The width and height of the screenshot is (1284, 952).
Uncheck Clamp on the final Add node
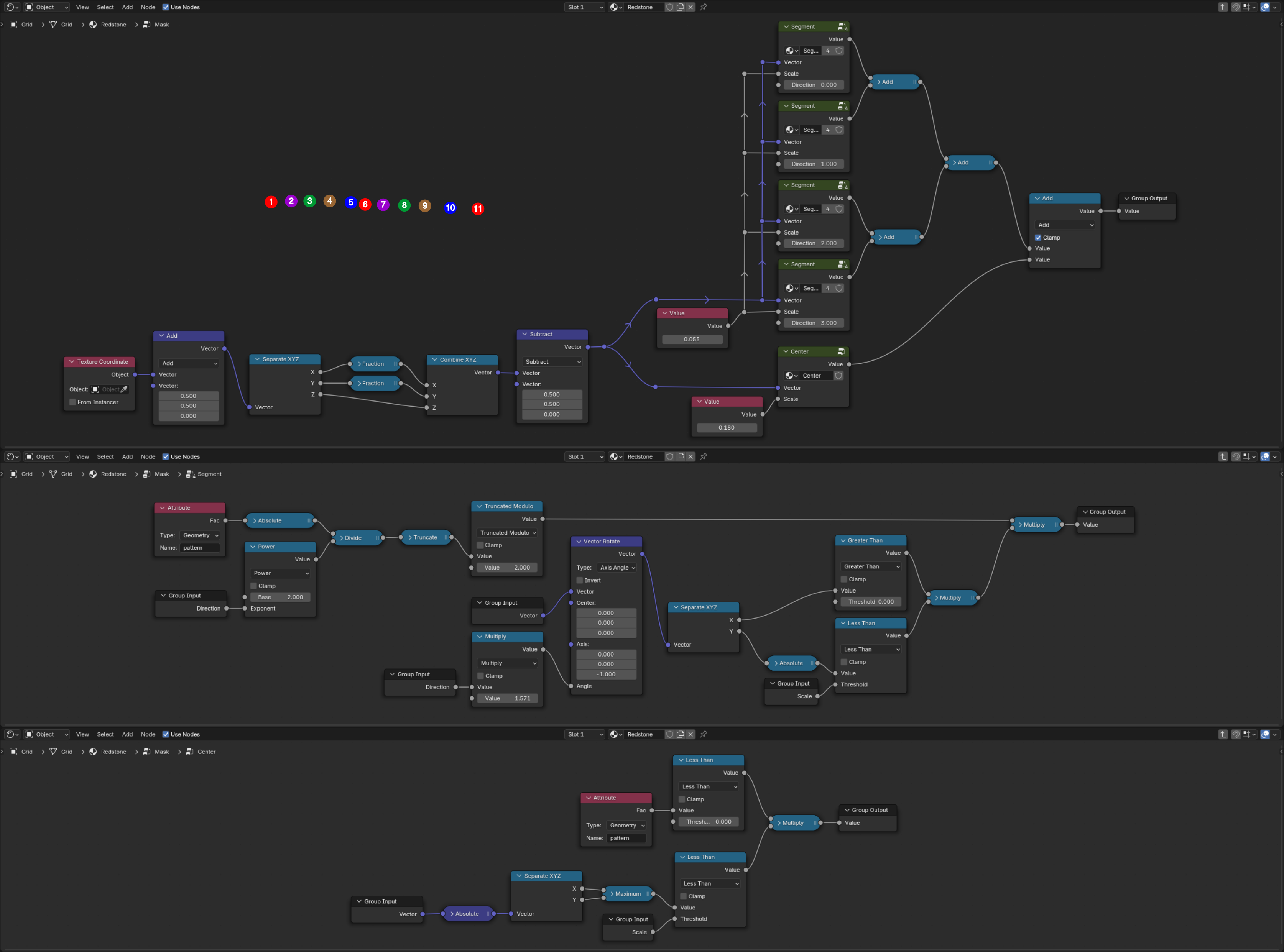point(1038,237)
